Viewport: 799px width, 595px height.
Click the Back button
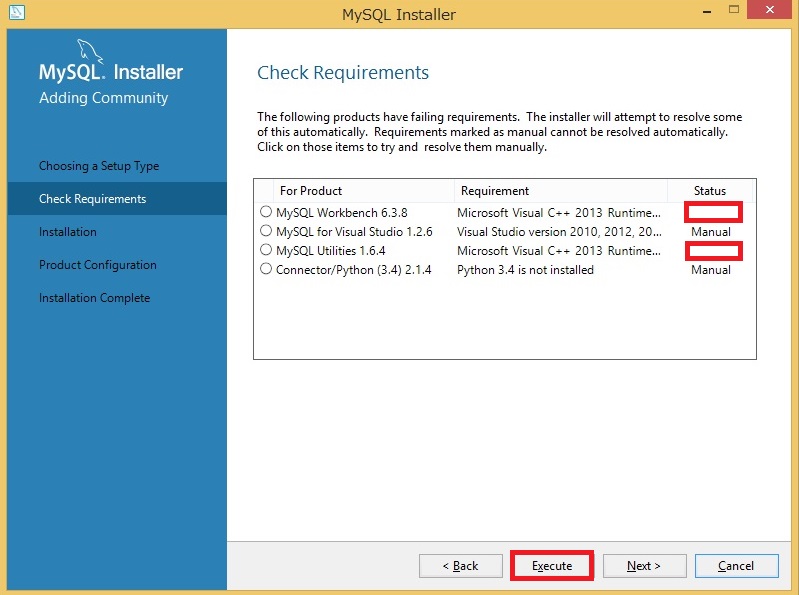tap(461, 565)
